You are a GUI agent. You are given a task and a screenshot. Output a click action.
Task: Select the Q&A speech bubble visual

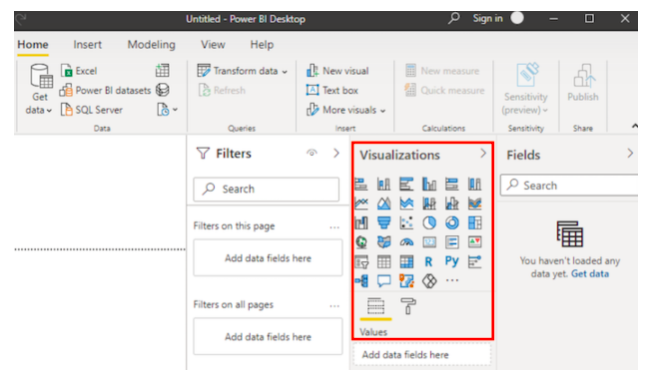(x=384, y=281)
